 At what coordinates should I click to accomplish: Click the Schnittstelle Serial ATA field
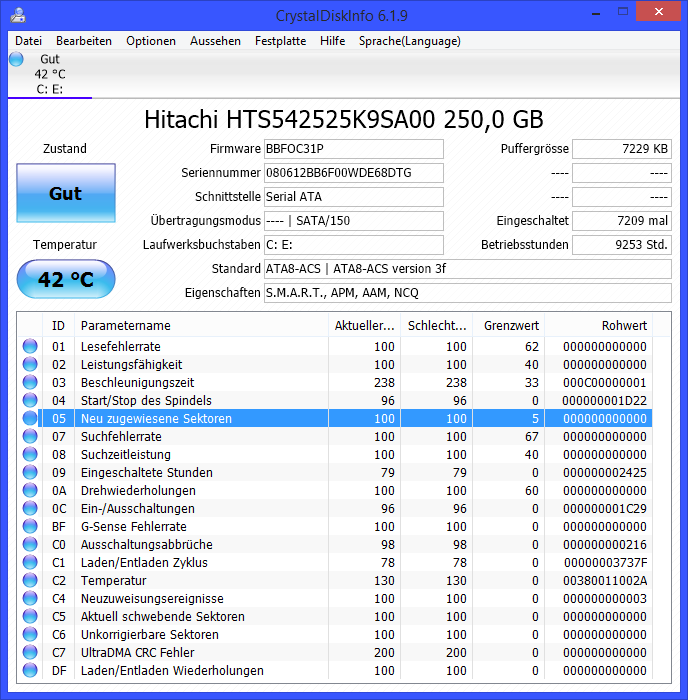click(354, 197)
